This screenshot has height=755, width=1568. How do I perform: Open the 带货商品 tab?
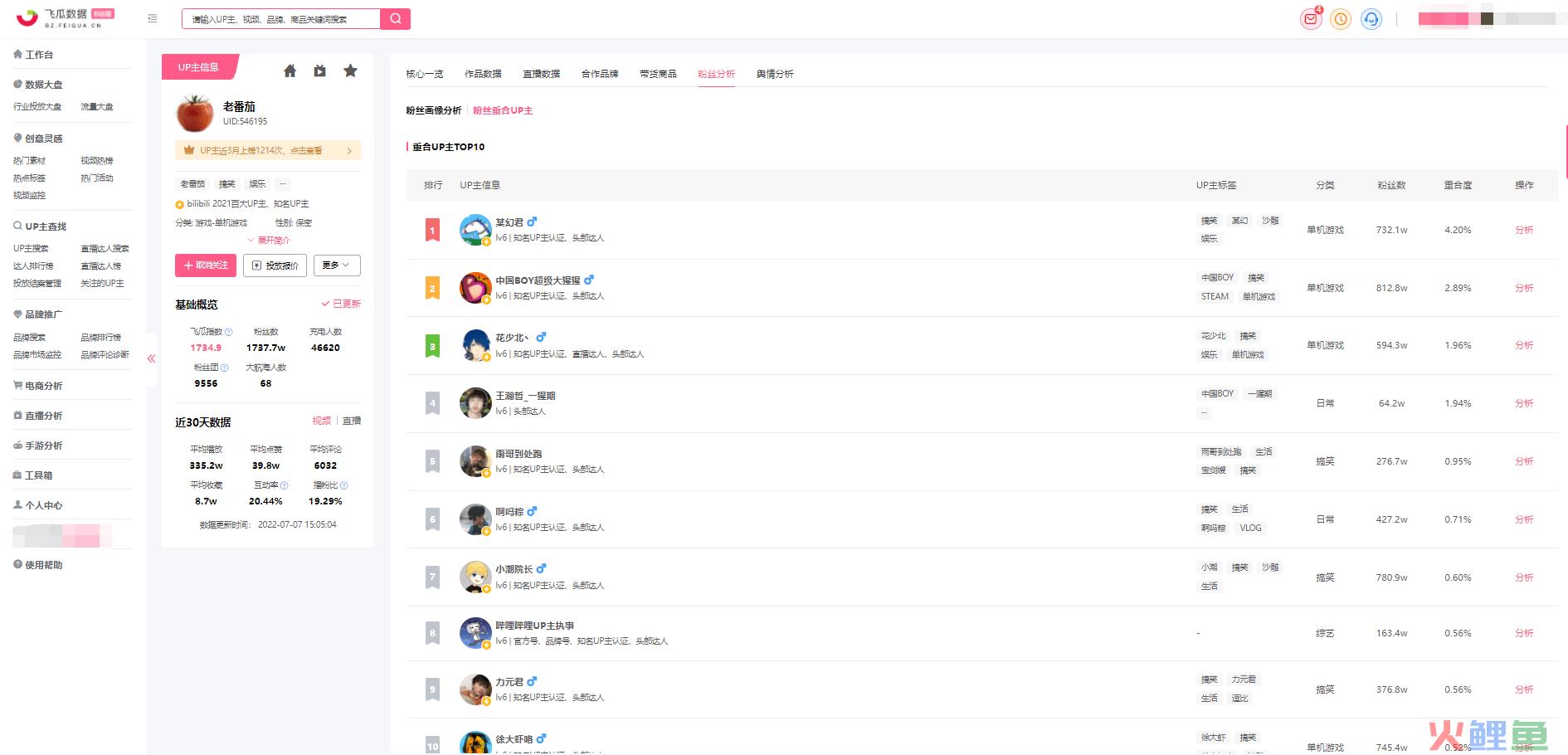coord(658,74)
